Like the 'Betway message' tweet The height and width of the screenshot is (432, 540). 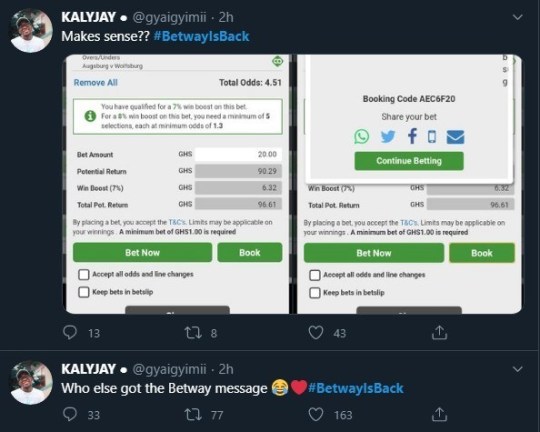coord(315,414)
